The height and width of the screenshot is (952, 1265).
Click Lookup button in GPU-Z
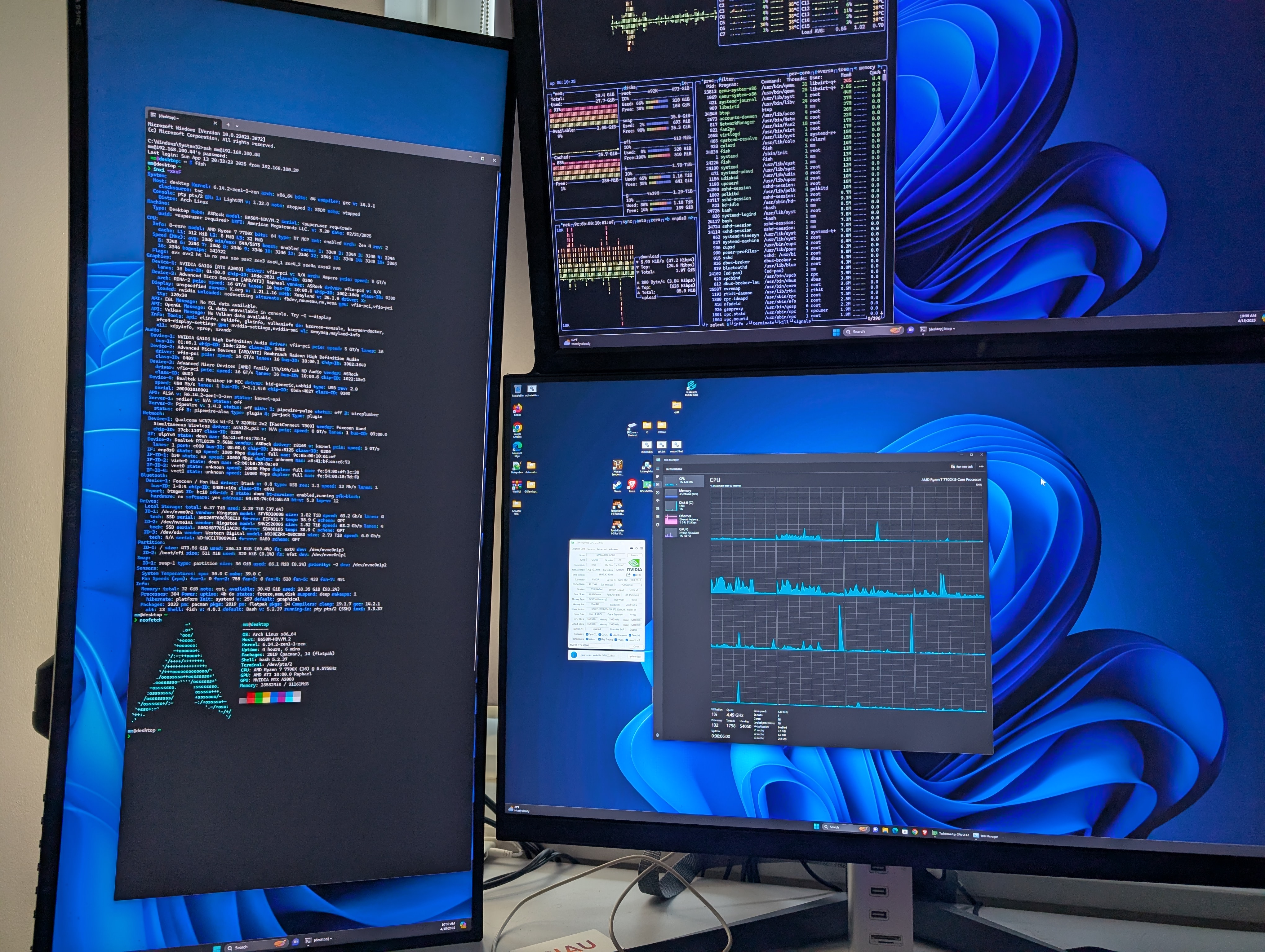click(635, 555)
